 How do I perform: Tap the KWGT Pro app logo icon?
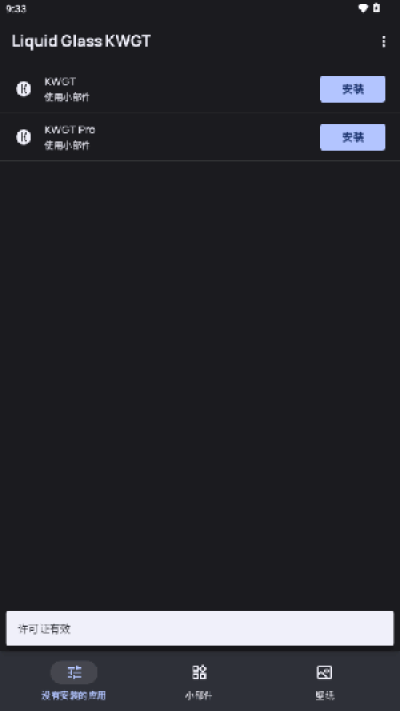24,137
